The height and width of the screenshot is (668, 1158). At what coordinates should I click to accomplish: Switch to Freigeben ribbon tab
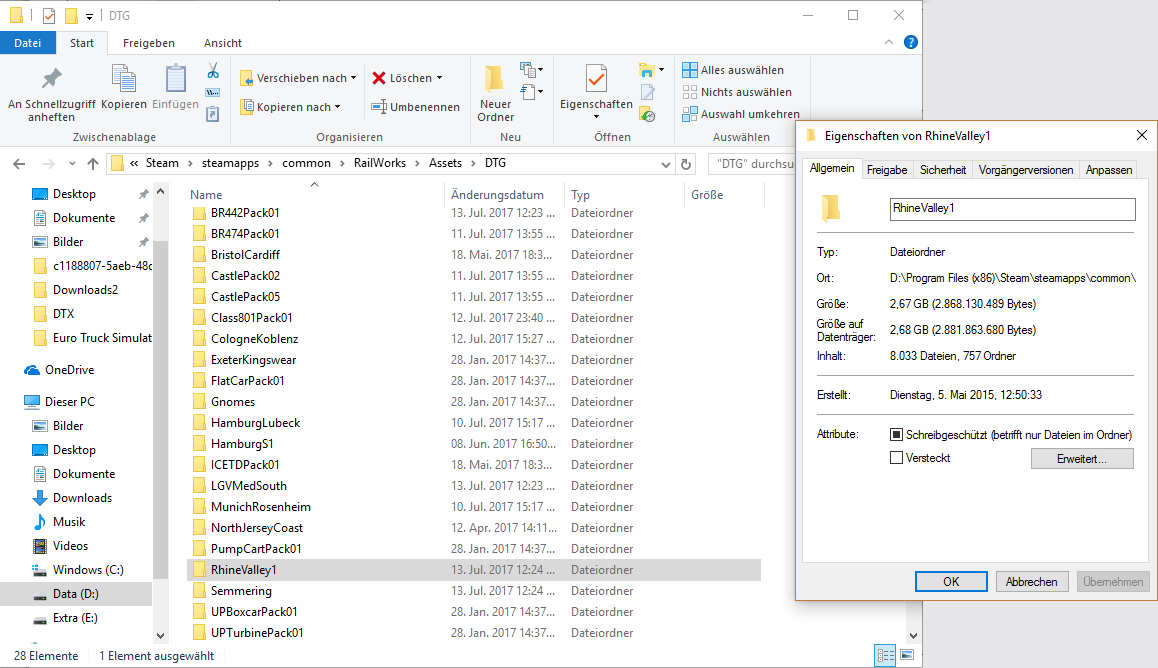tap(148, 43)
